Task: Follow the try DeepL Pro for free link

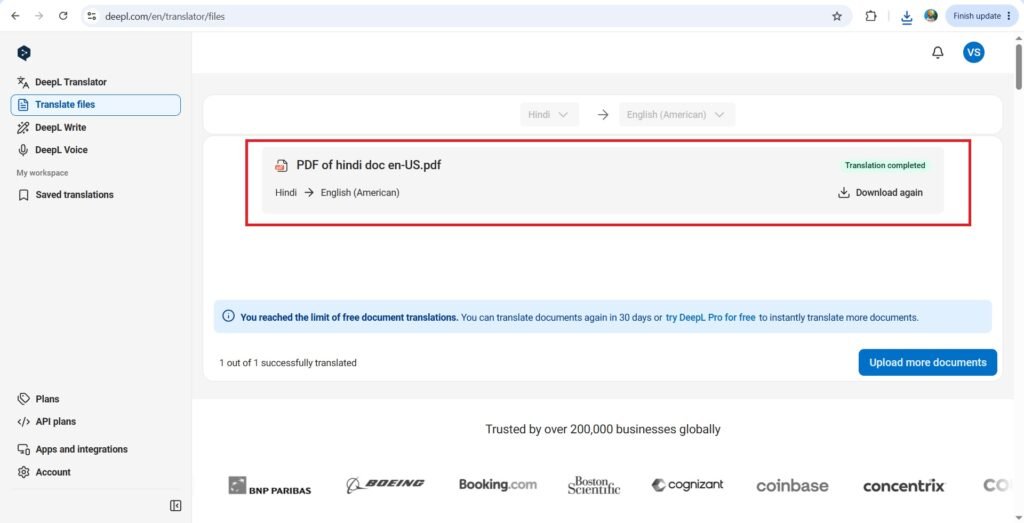Action: pyautogui.click(x=711, y=317)
